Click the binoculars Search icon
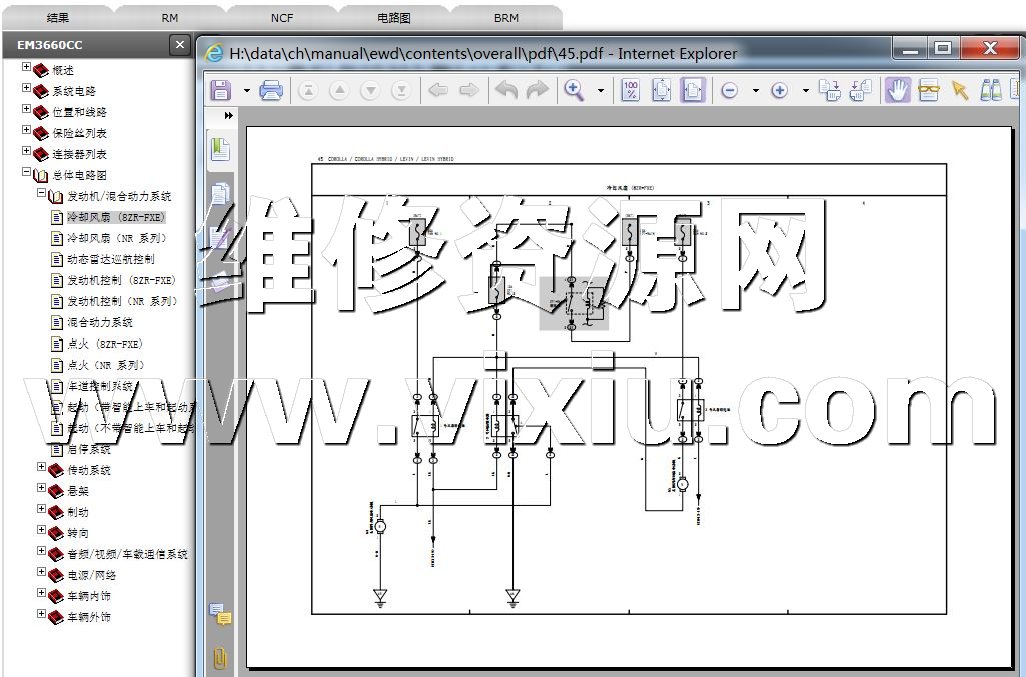The image size is (1026, 677). point(991,91)
